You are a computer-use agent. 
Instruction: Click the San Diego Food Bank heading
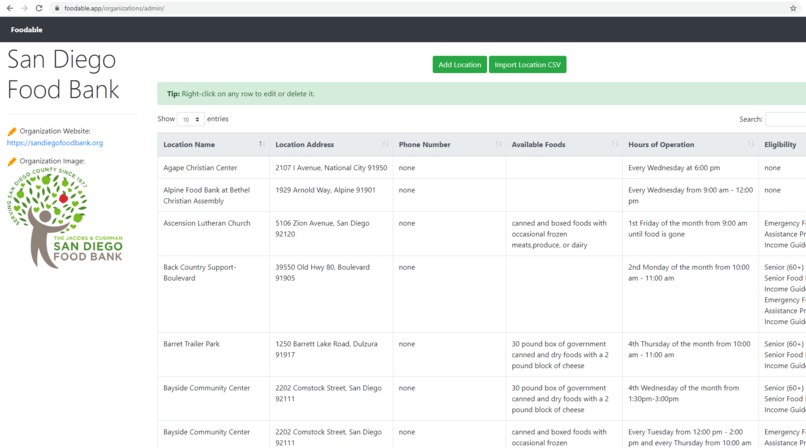63,74
